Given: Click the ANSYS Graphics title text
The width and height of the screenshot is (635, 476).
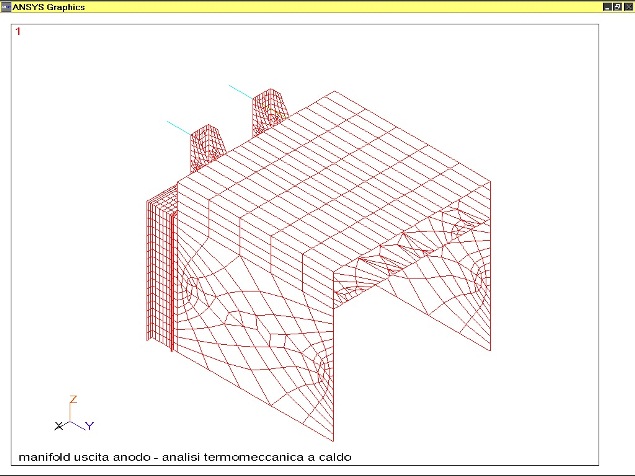Looking at the screenshot, I should tap(49, 7).
